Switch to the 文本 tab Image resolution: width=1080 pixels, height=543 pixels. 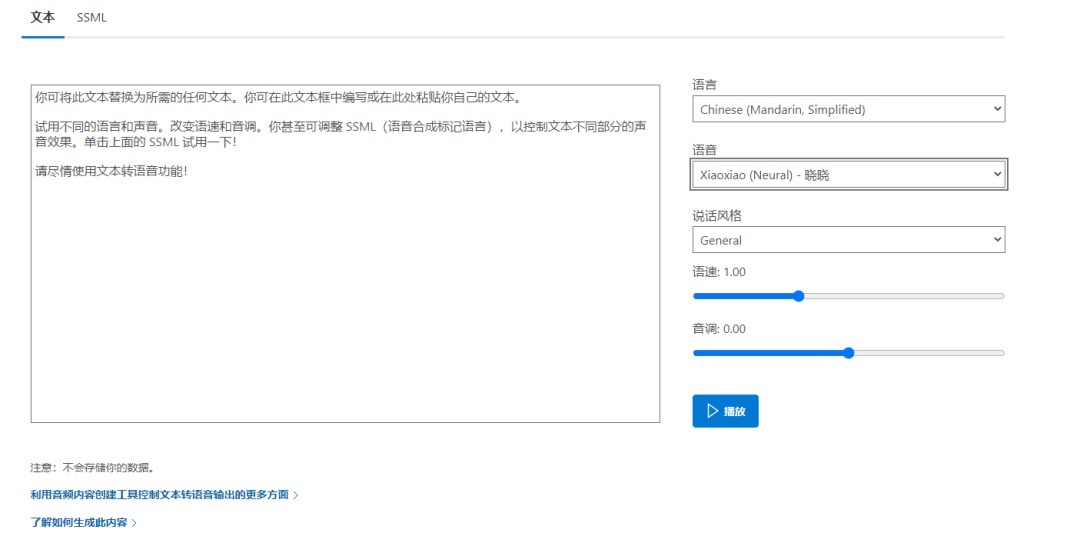pos(43,17)
